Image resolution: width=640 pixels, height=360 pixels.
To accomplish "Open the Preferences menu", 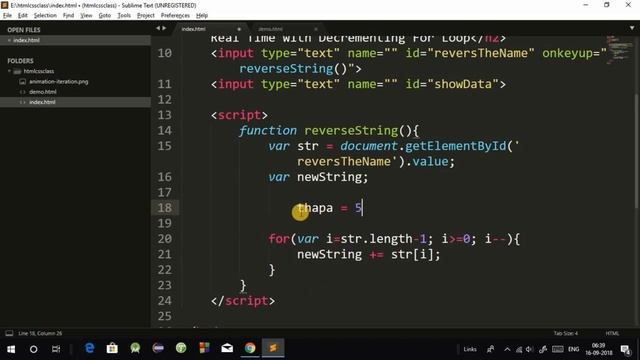I will (x=175, y=16).
